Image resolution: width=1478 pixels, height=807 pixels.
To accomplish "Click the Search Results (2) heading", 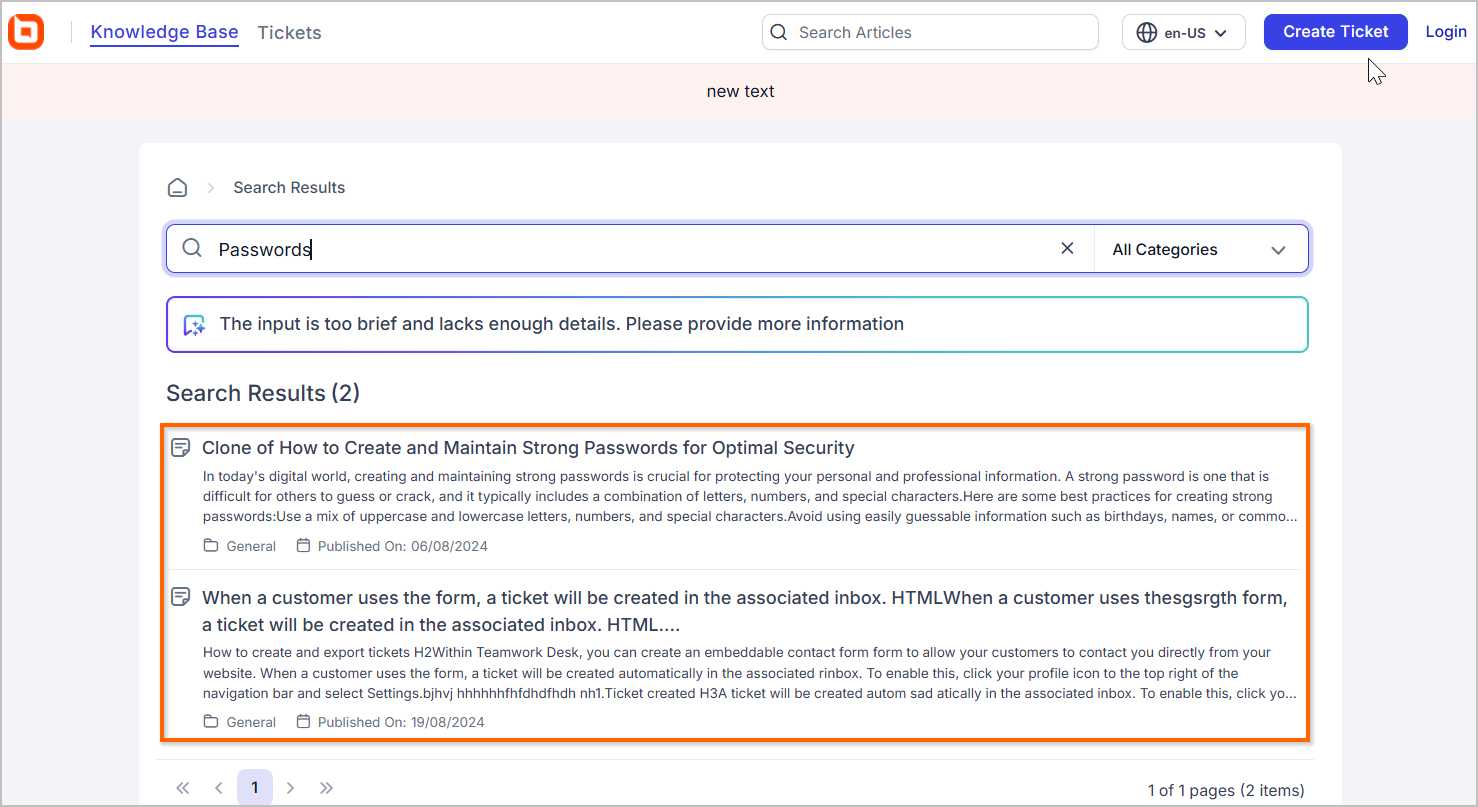I will click(263, 393).
